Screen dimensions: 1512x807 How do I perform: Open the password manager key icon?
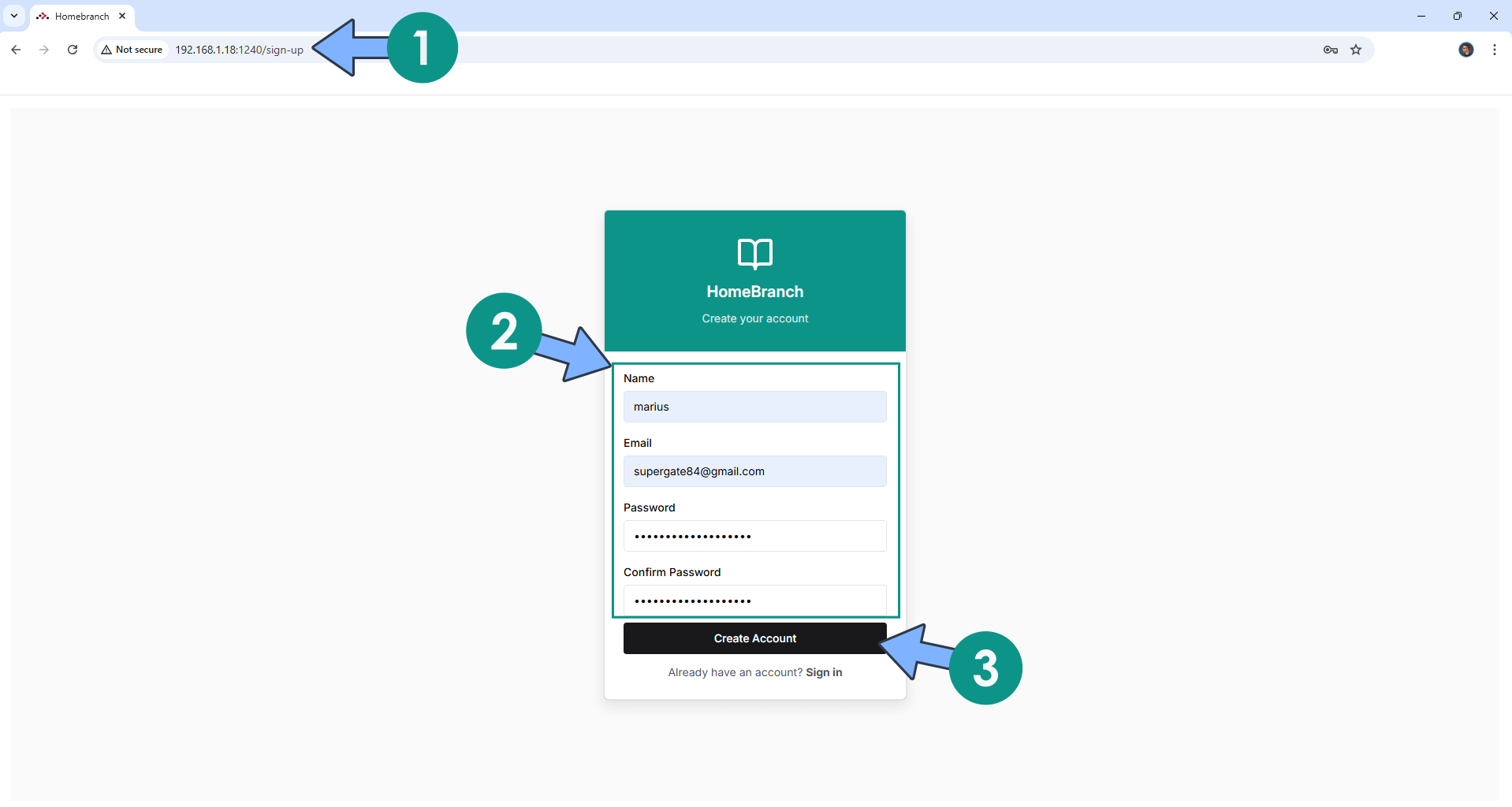(x=1330, y=50)
